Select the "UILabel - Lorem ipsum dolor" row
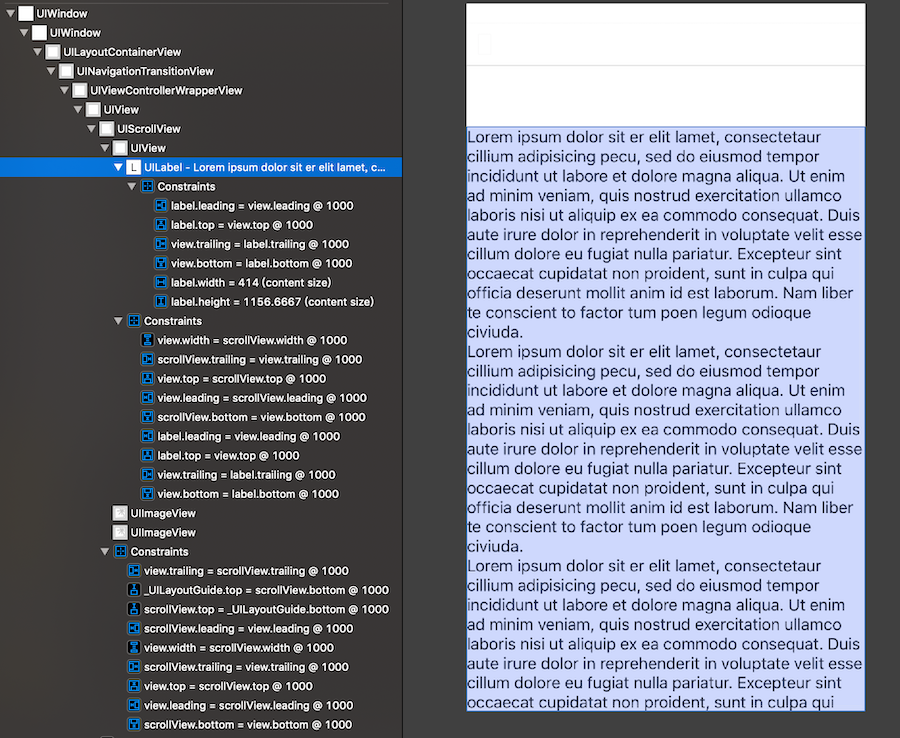The image size is (900, 738). point(201,168)
